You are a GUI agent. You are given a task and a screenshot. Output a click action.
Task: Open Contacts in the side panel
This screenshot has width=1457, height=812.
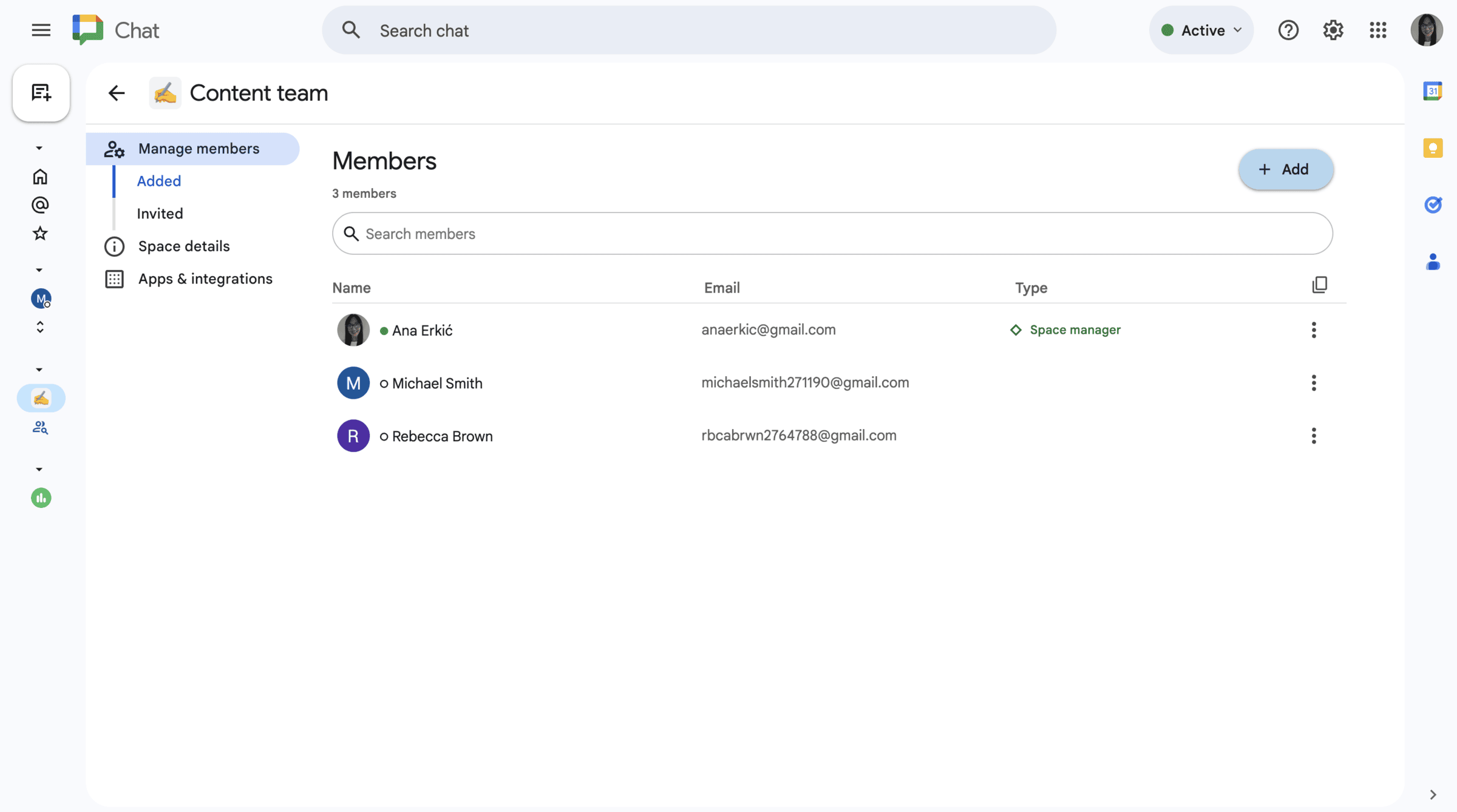tap(1433, 262)
